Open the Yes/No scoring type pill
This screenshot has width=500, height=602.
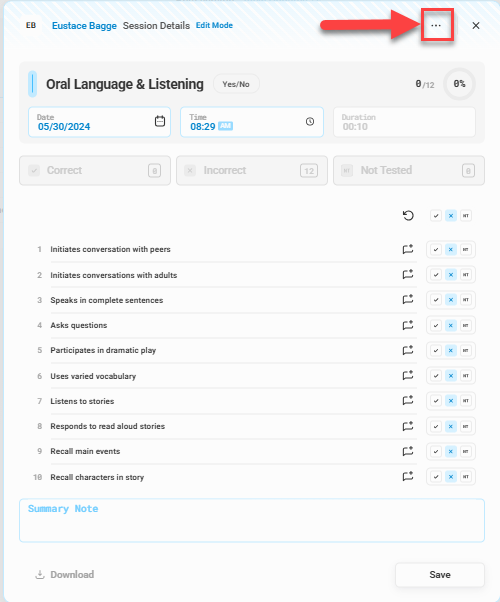236,84
